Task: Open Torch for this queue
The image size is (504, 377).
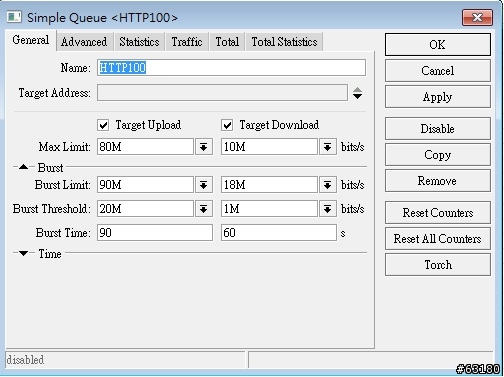Action: tap(438, 265)
